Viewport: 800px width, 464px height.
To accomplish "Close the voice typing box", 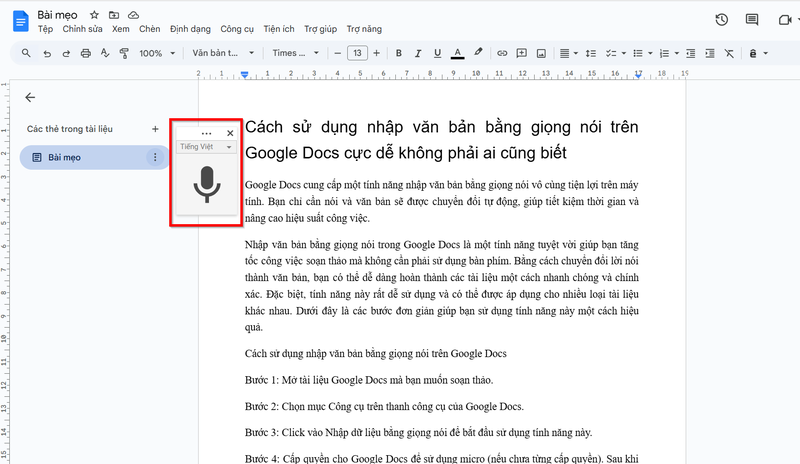I will pos(230,133).
